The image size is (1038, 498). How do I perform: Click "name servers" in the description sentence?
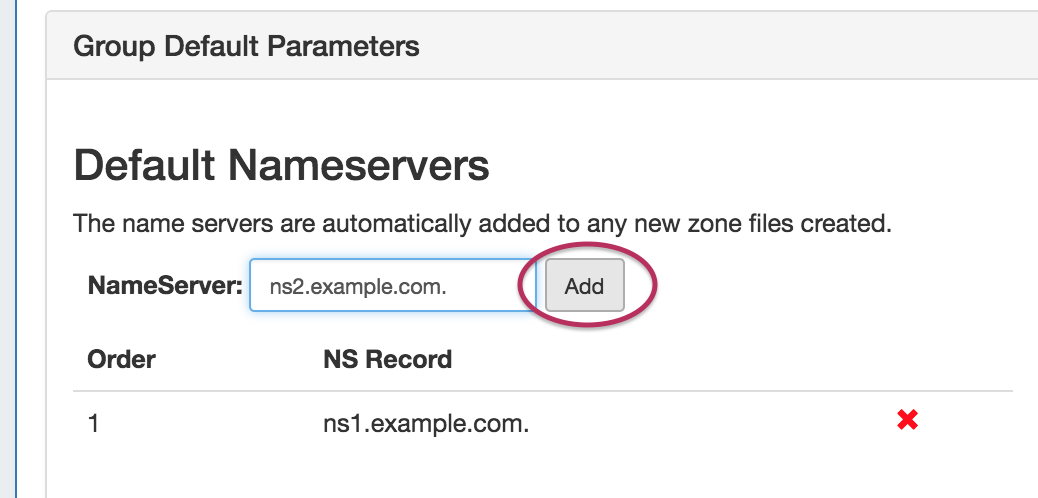tap(161, 222)
